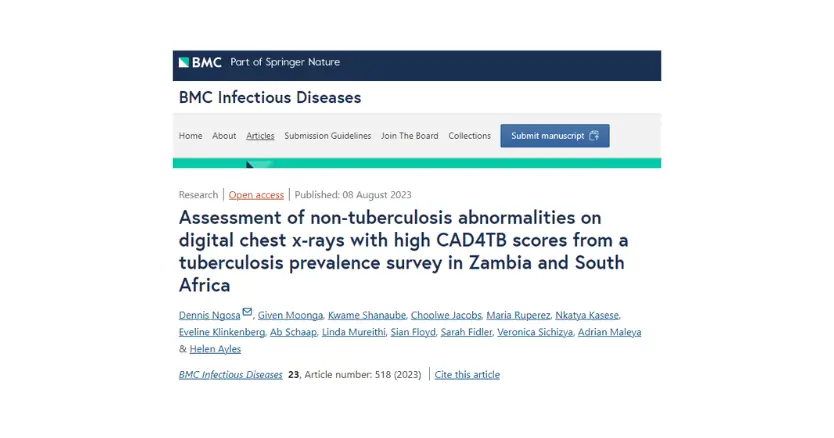Viewport: 834px width, 438px height.
Task: Open author Given Moonga's profile link
Action: 290,315
